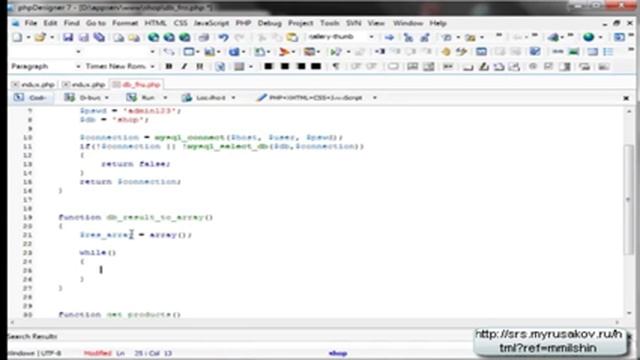Click the '$res_array = array();' line
The image size is (640, 360).
click(136, 235)
